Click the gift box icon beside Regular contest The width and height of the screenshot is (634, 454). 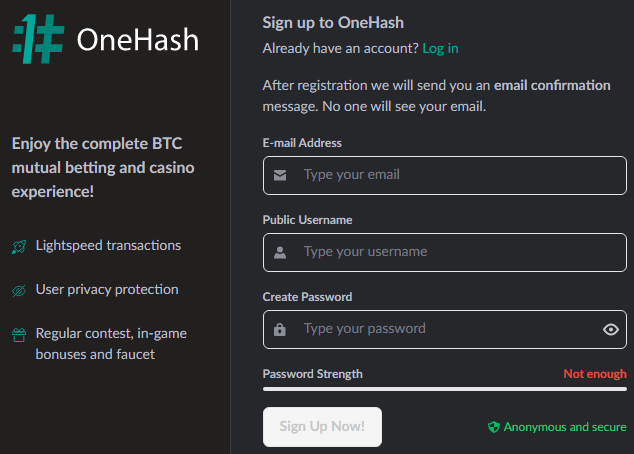19,335
